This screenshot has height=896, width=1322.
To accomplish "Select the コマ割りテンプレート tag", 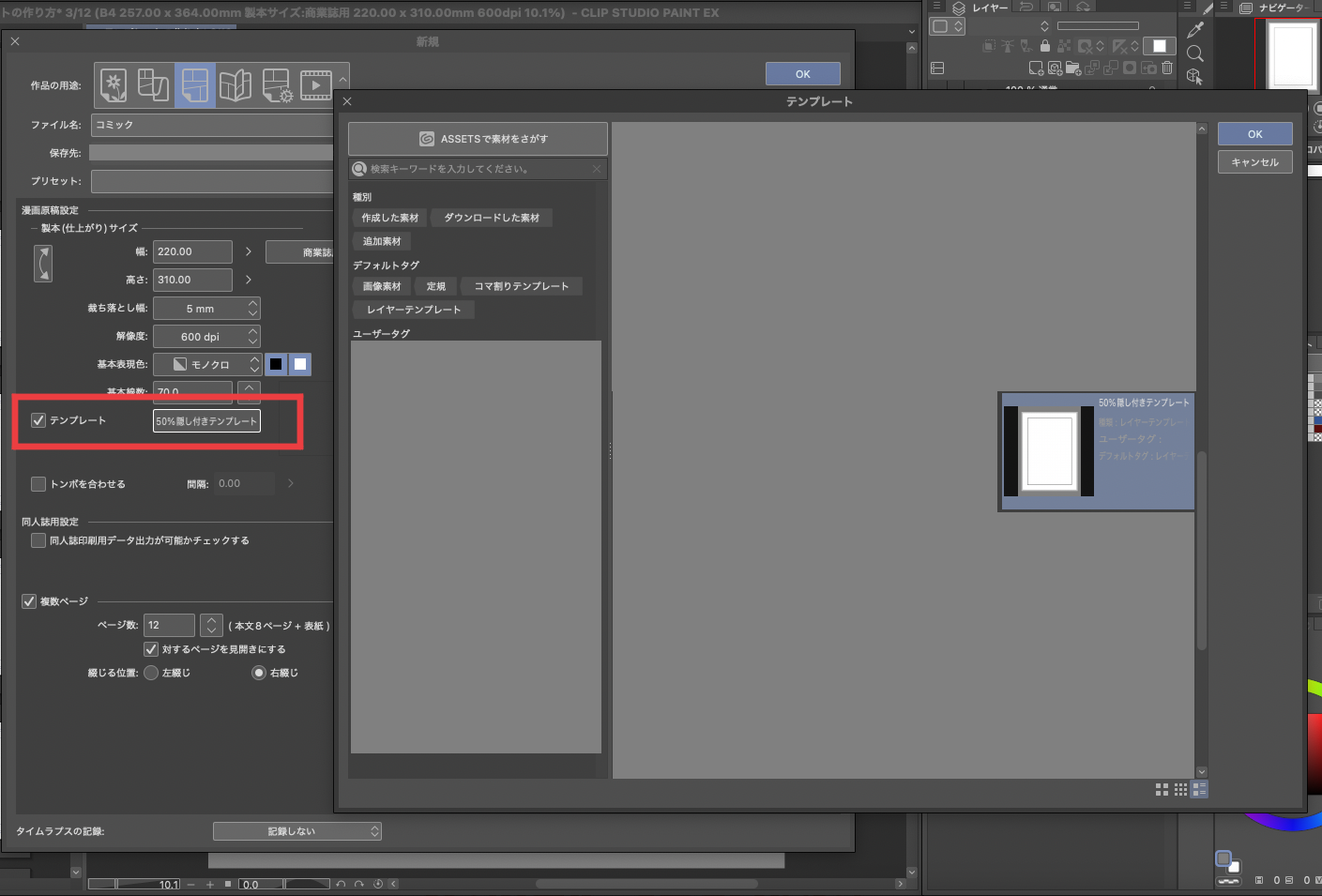I will point(521,286).
